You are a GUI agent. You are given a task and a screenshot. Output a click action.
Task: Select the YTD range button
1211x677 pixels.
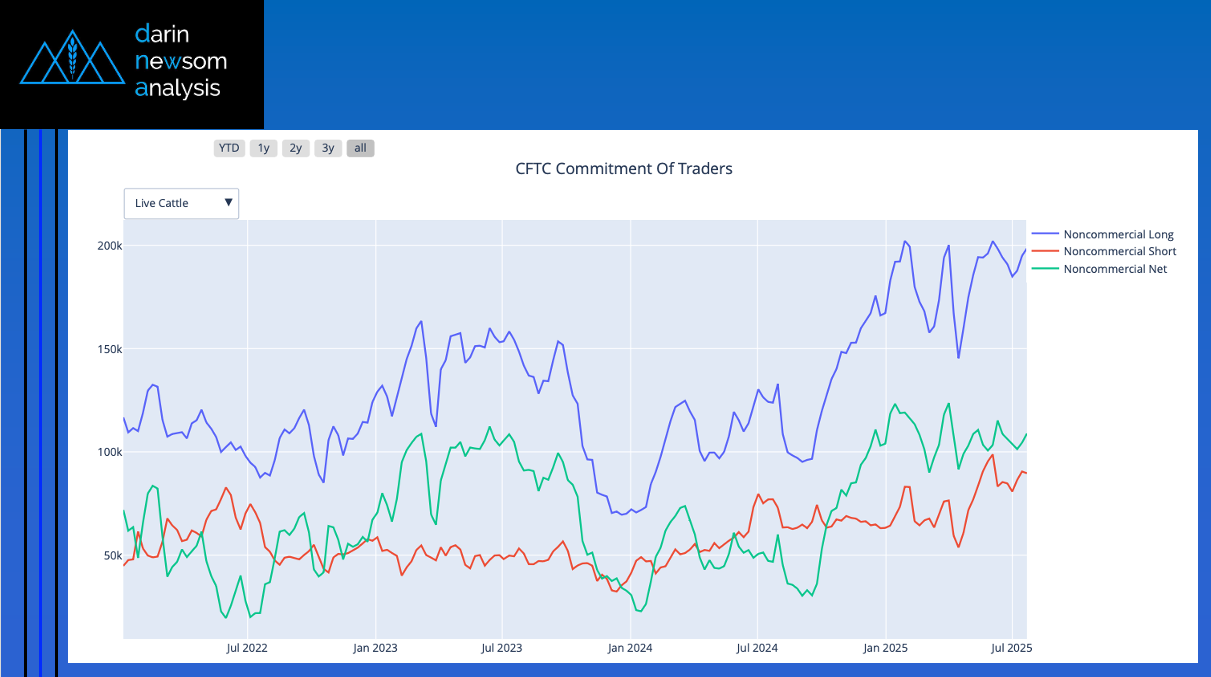click(229, 148)
